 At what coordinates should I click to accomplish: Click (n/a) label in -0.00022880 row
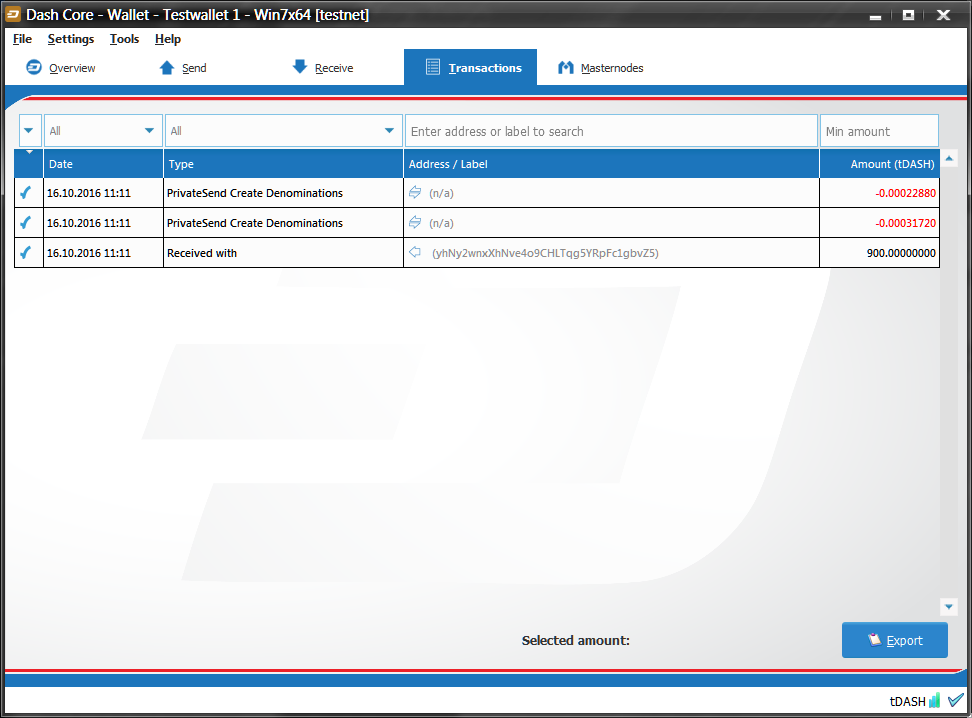tap(441, 193)
